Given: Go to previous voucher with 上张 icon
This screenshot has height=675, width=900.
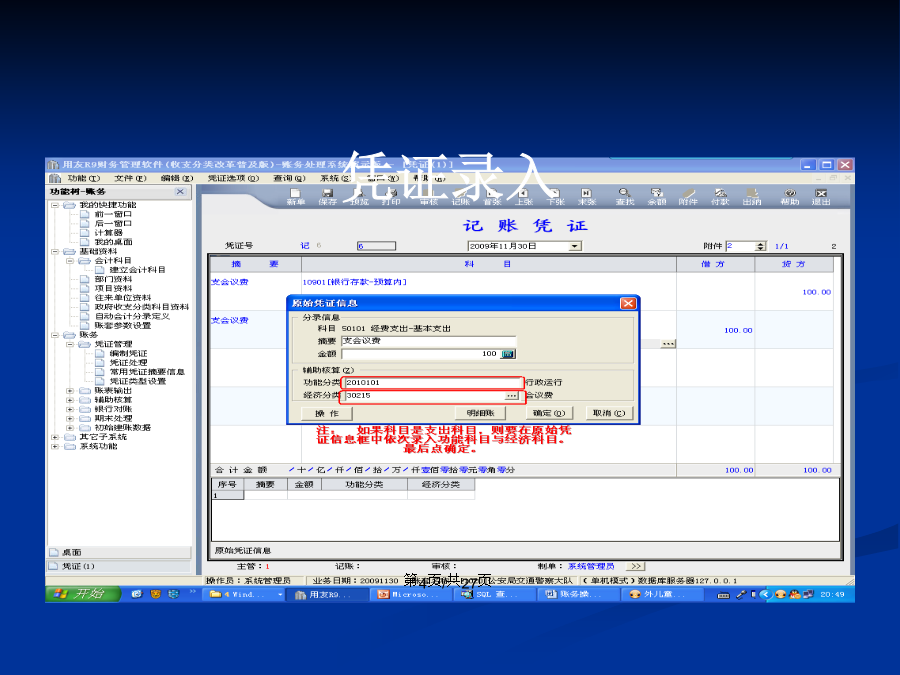Looking at the screenshot, I should point(523,197).
